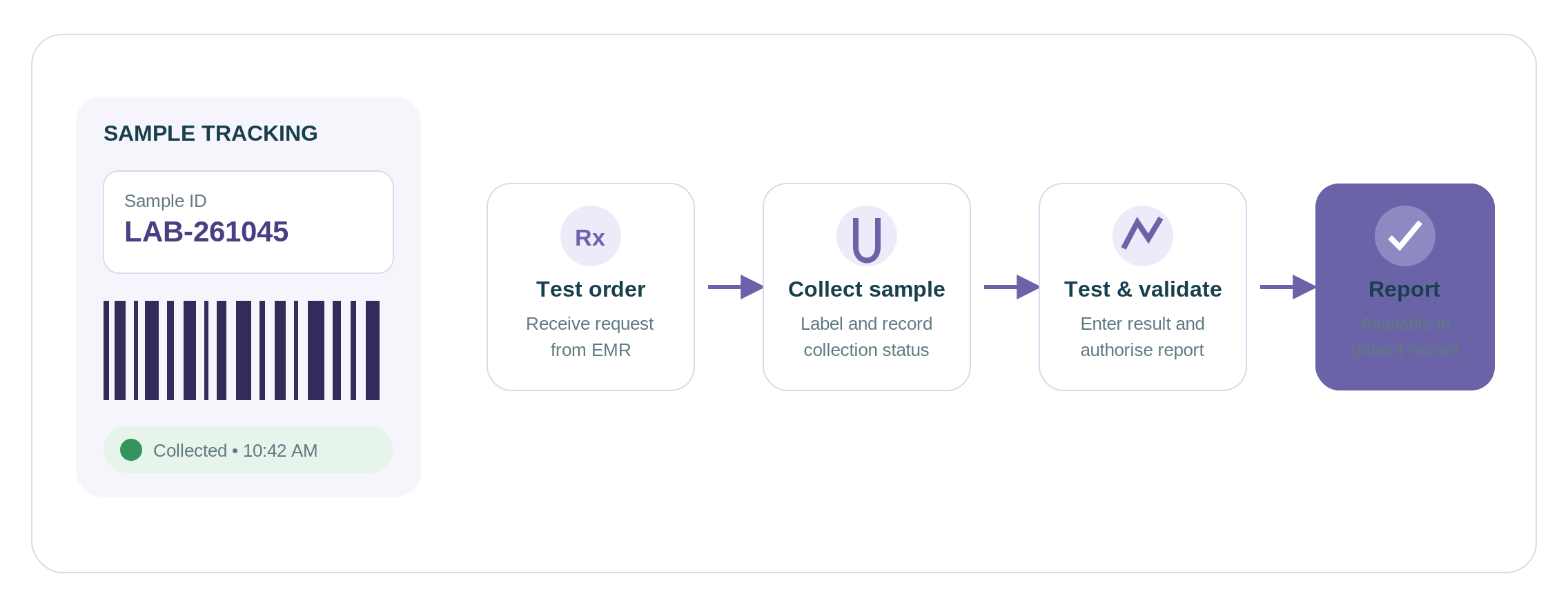Click the Collected 10:42 AM status pill
Screen dimensions: 1568x614
click(x=248, y=450)
